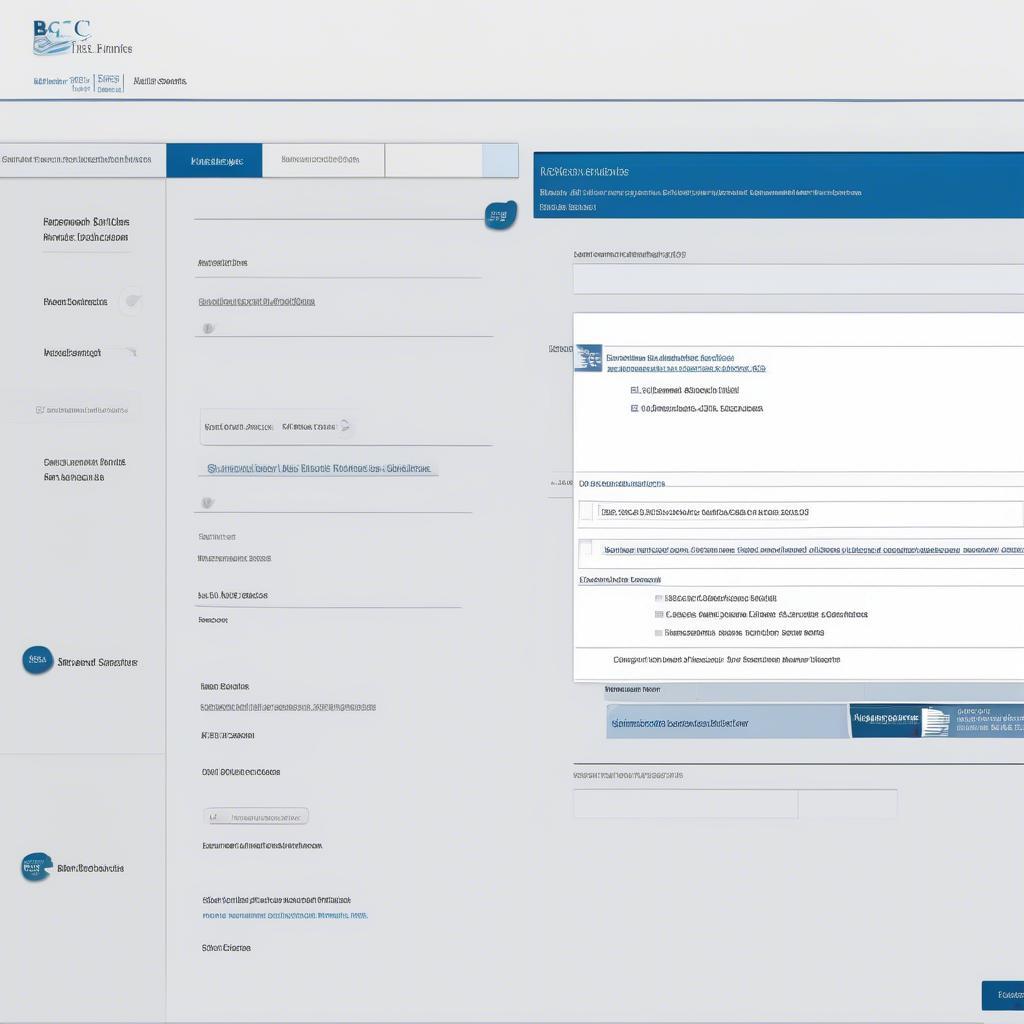Click the blue chat bubble icon above the form
This screenshot has height=1024, width=1024.
click(498, 212)
